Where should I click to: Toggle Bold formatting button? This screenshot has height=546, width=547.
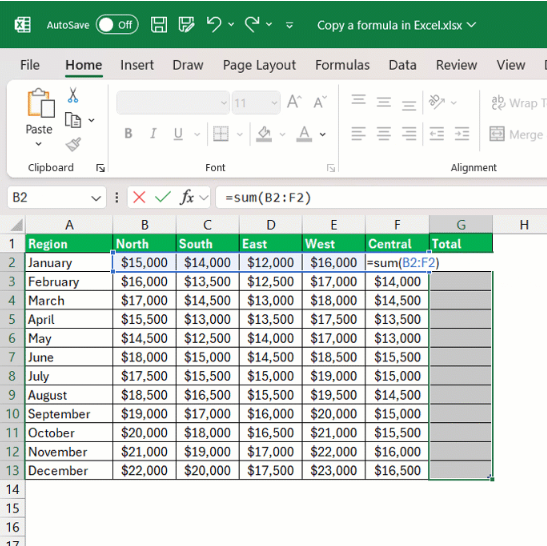[x=128, y=133]
